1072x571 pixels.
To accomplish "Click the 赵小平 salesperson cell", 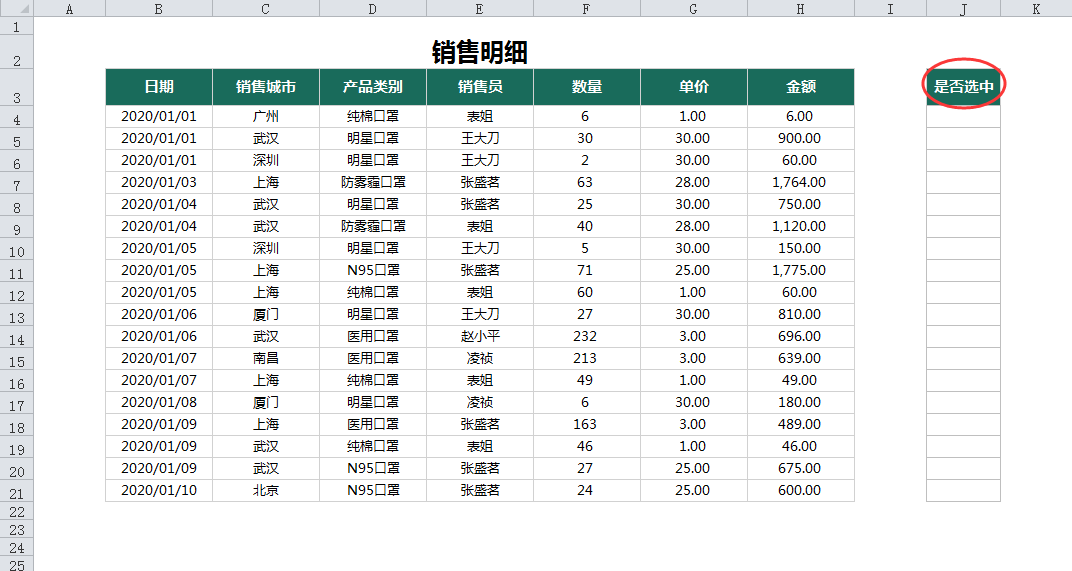I will tap(480, 336).
